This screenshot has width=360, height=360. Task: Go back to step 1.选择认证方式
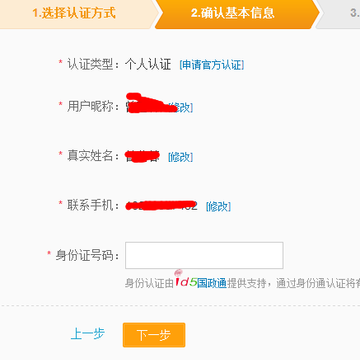pyautogui.click(x=74, y=14)
